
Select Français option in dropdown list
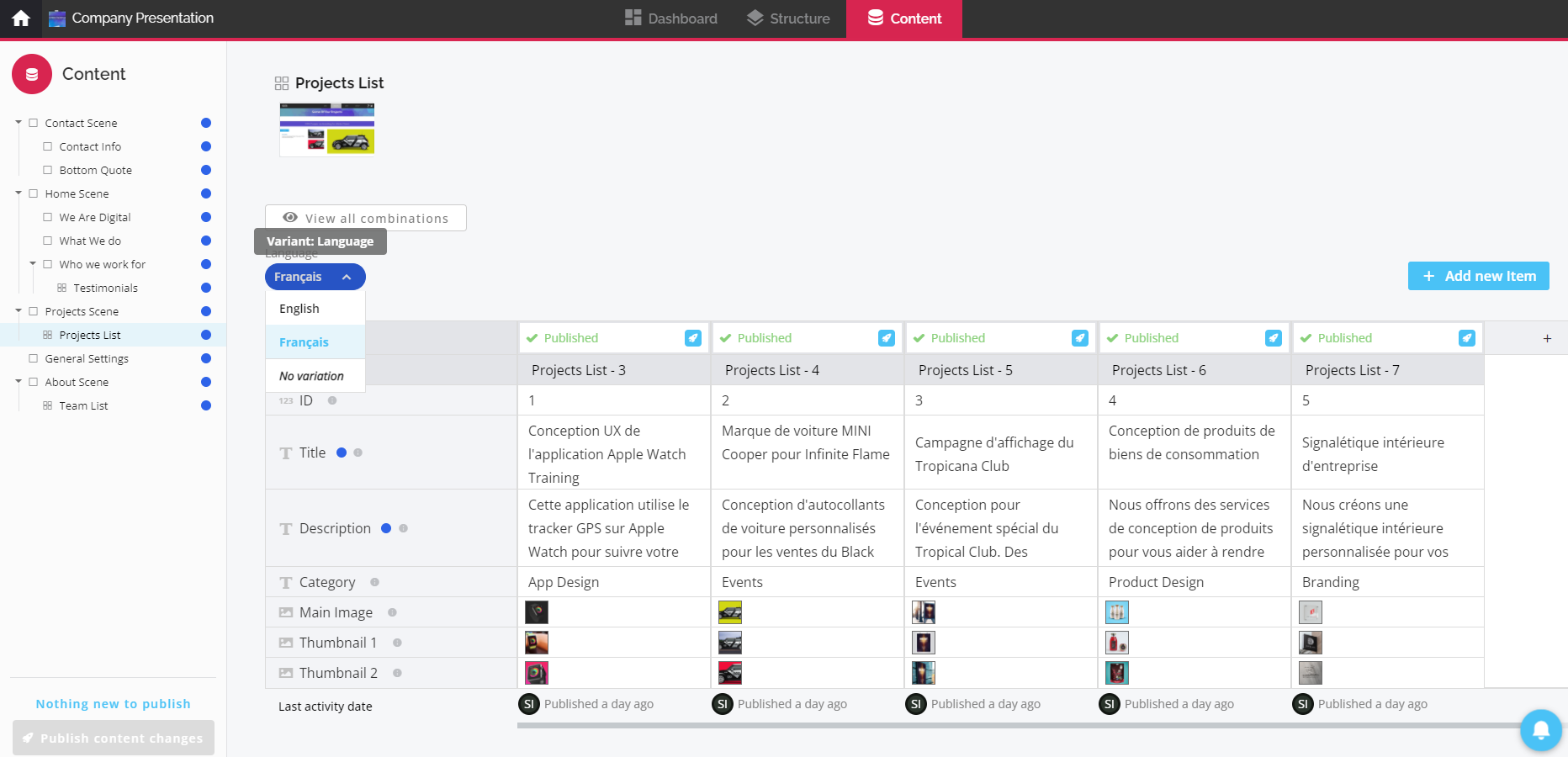click(315, 342)
